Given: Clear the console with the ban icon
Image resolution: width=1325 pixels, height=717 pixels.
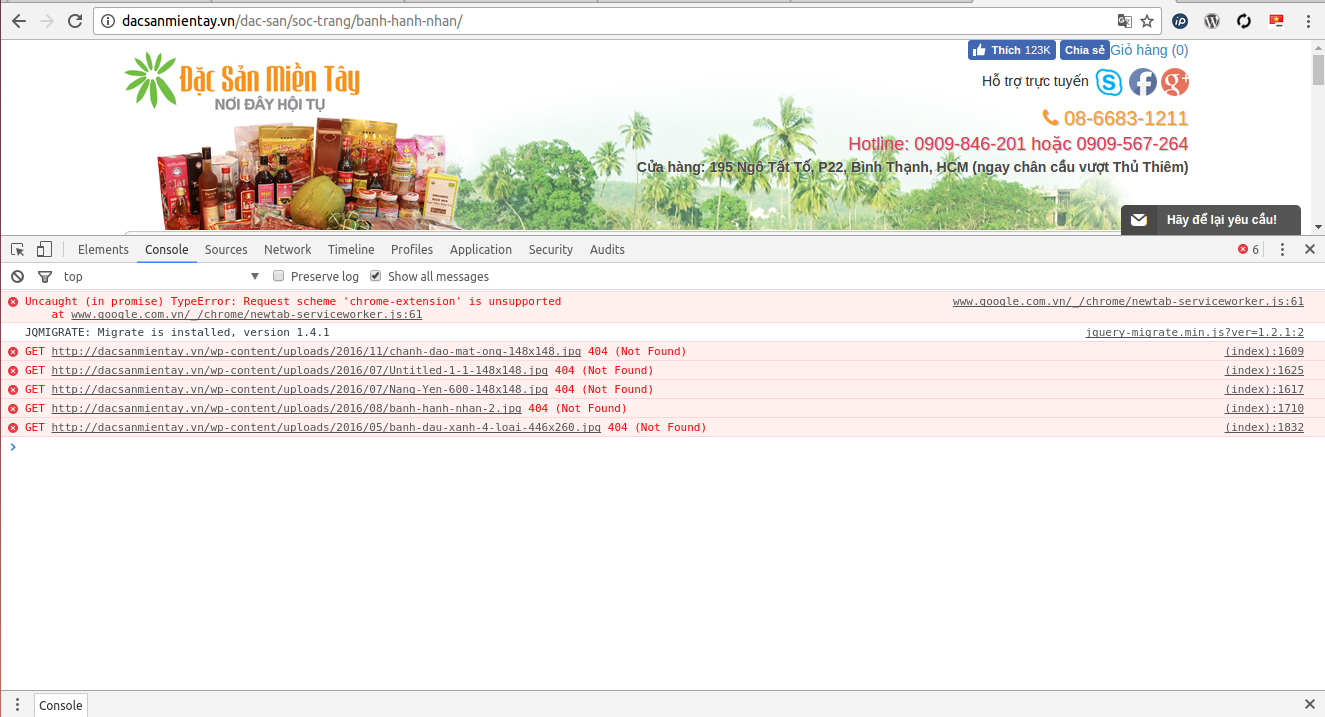Looking at the screenshot, I should point(17,277).
